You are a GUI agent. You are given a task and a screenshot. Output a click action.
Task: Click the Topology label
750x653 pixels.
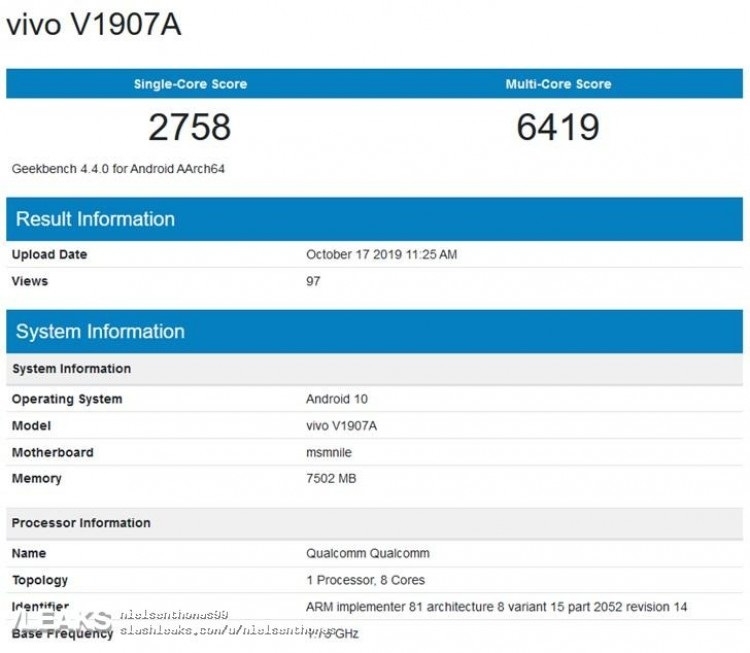40,580
